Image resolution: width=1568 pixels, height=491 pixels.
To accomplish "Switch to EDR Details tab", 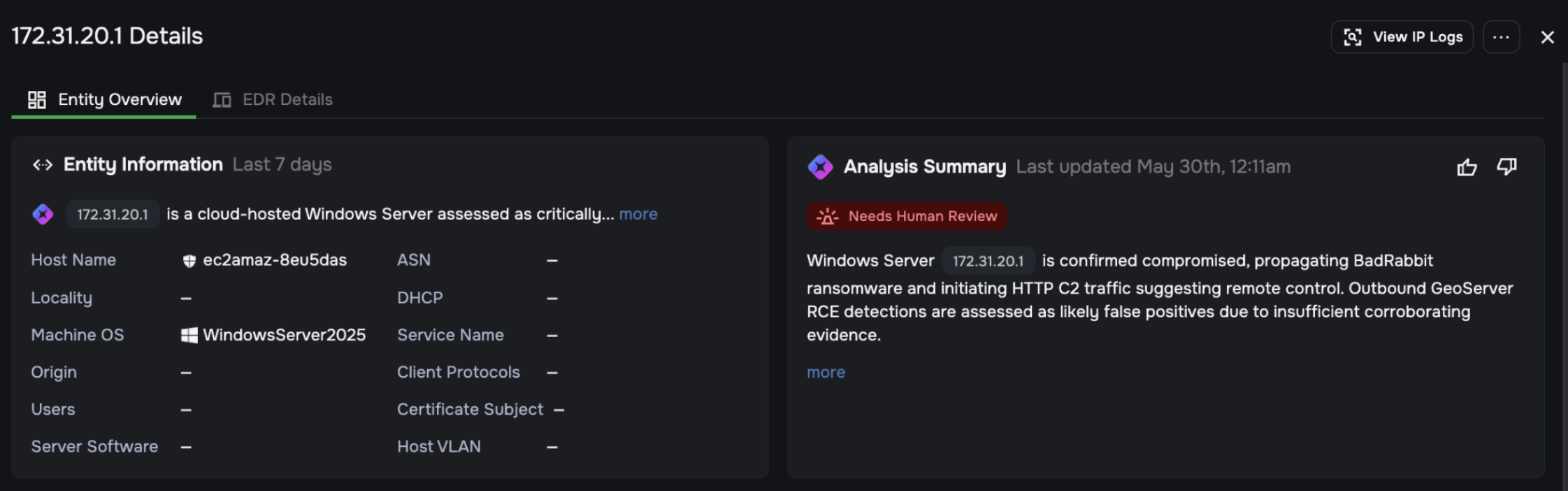I will pyautogui.click(x=273, y=99).
